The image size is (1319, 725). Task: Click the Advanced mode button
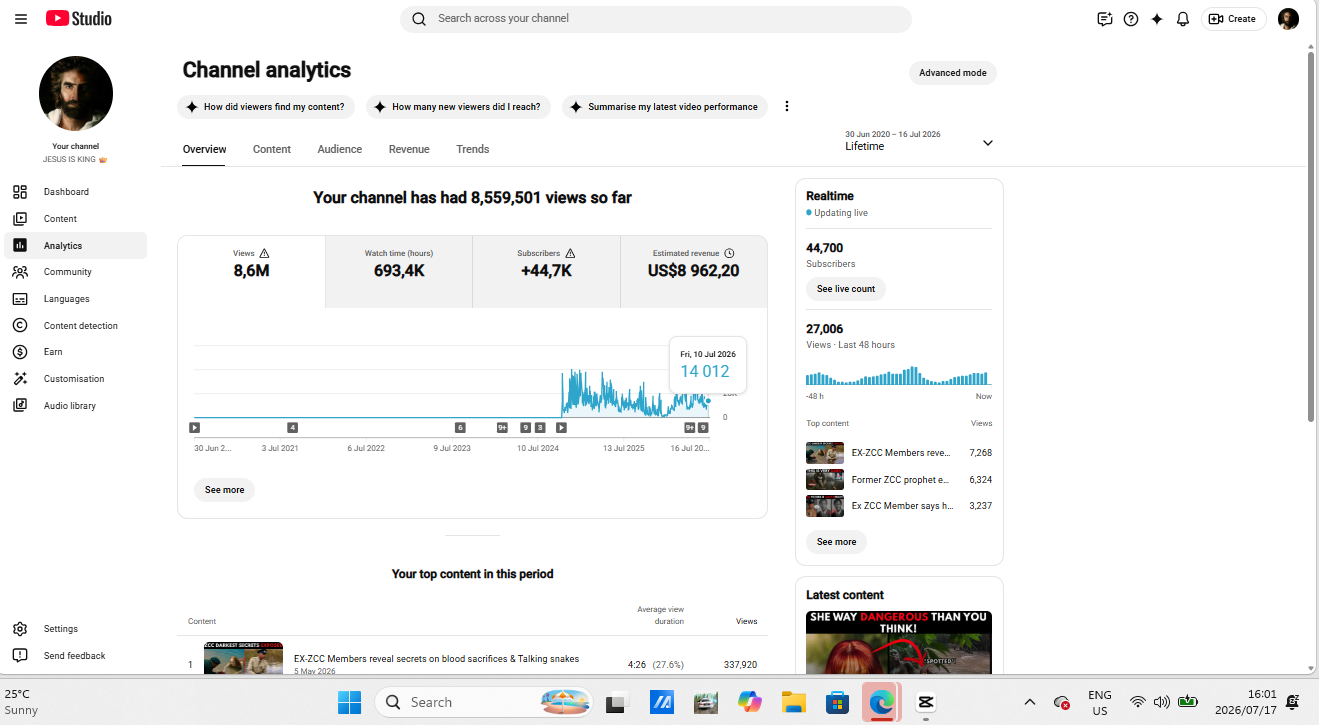pos(953,73)
